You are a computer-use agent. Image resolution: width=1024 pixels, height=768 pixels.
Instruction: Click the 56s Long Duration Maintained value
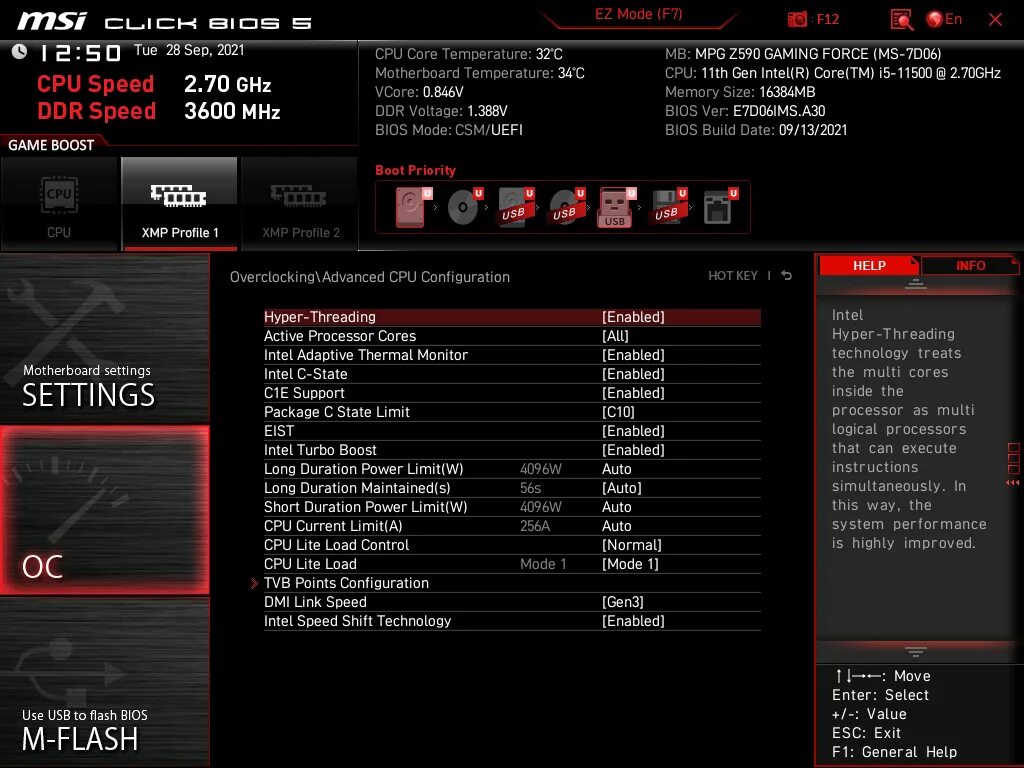tap(530, 488)
